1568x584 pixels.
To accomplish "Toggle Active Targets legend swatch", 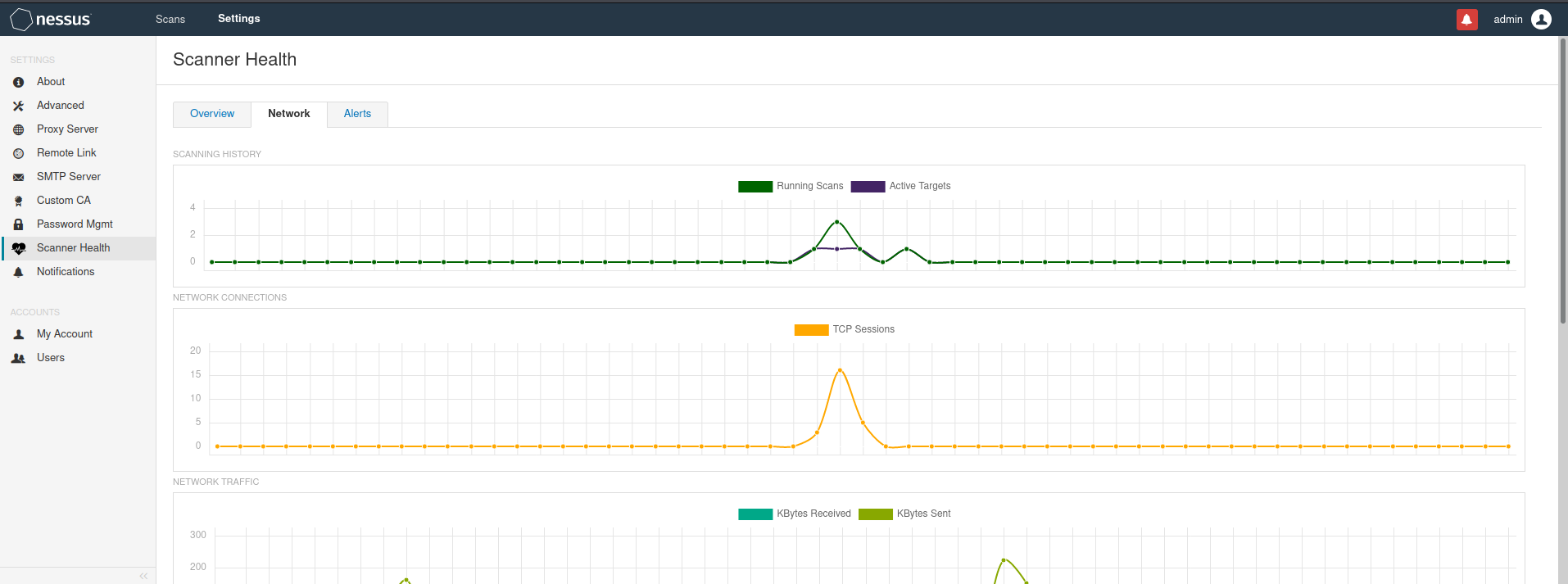I will pyautogui.click(x=868, y=187).
